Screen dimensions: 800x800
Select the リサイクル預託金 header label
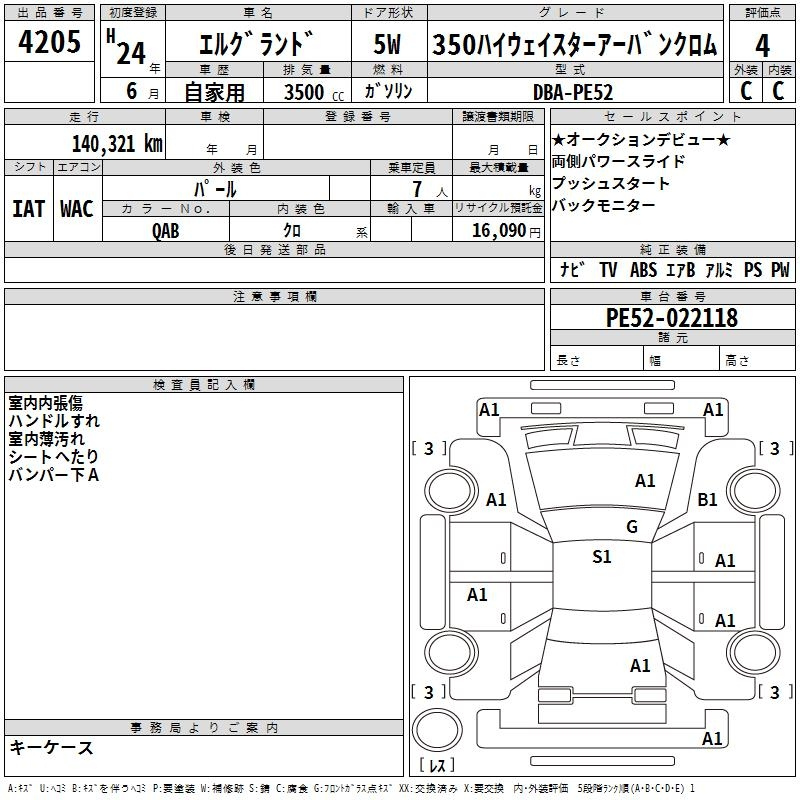[x=498, y=208]
